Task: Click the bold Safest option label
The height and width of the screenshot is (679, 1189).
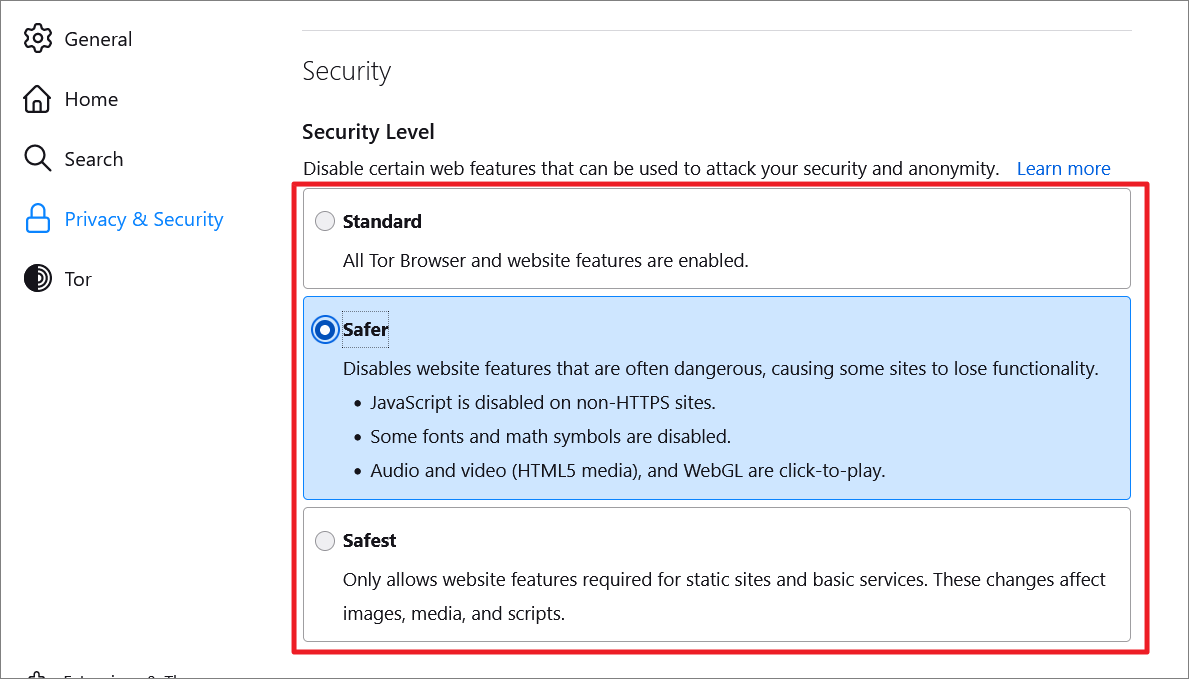Action: (x=369, y=540)
